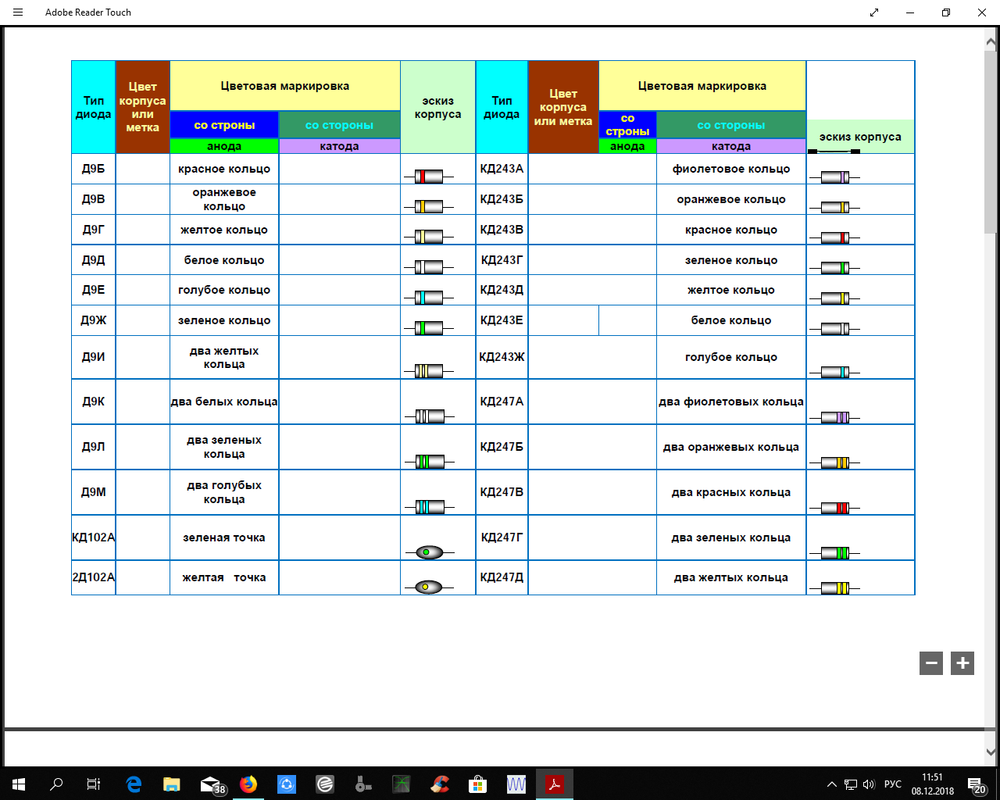Open the waveform app on the taskbar

coord(516,784)
